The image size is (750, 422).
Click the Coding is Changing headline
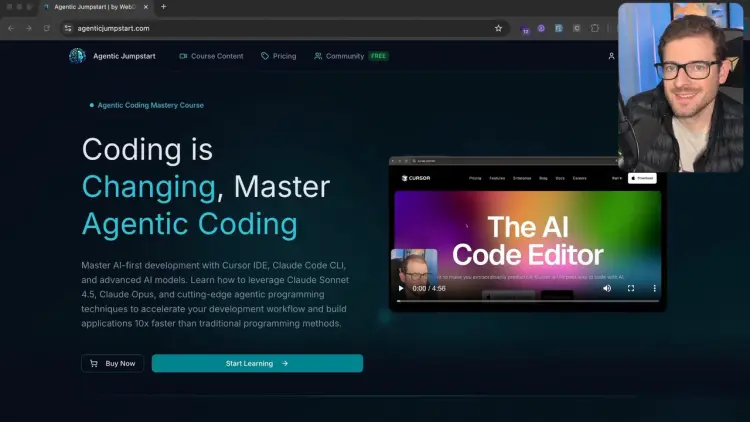point(206,186)
